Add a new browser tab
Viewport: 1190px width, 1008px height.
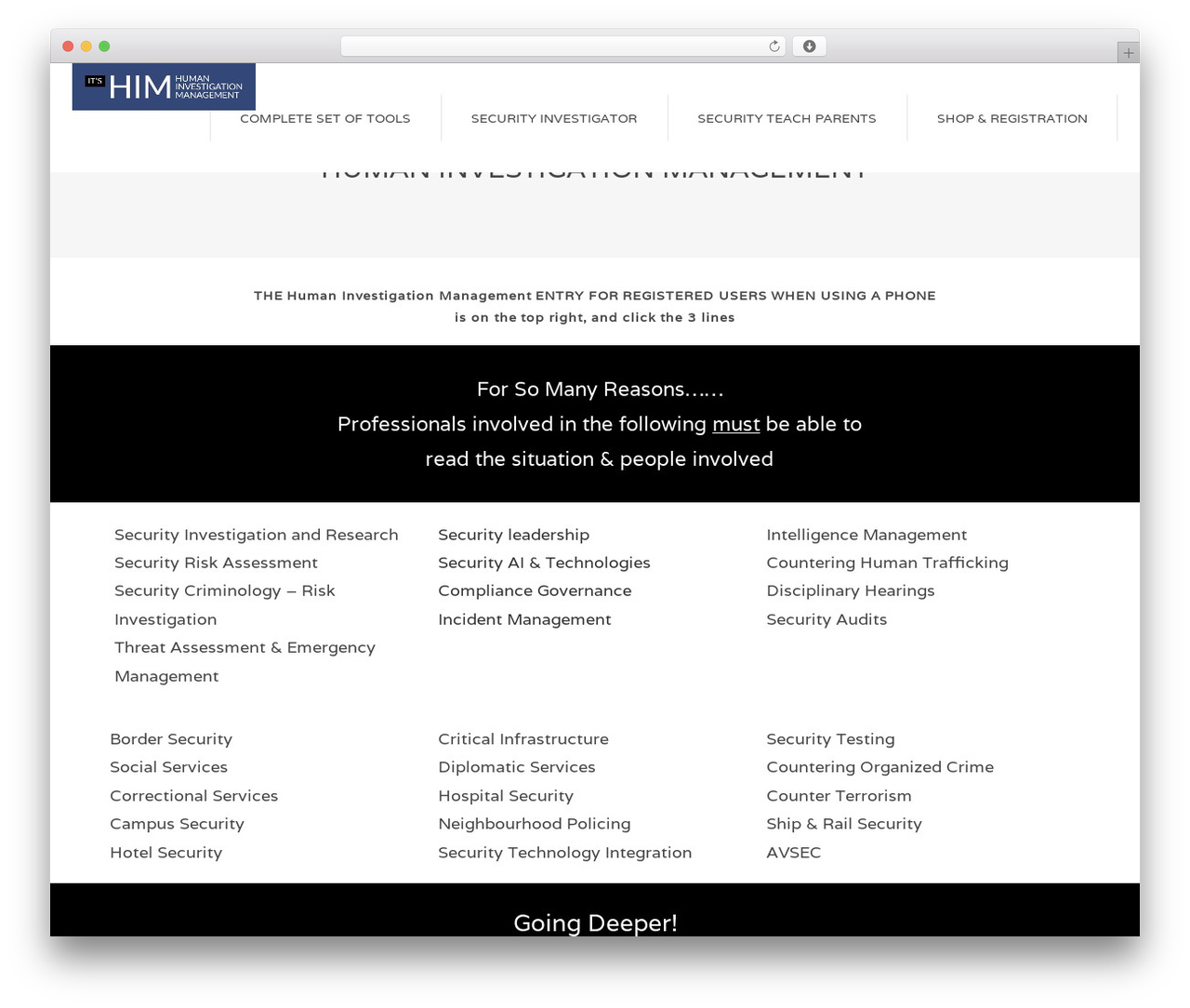[1128, 53]
